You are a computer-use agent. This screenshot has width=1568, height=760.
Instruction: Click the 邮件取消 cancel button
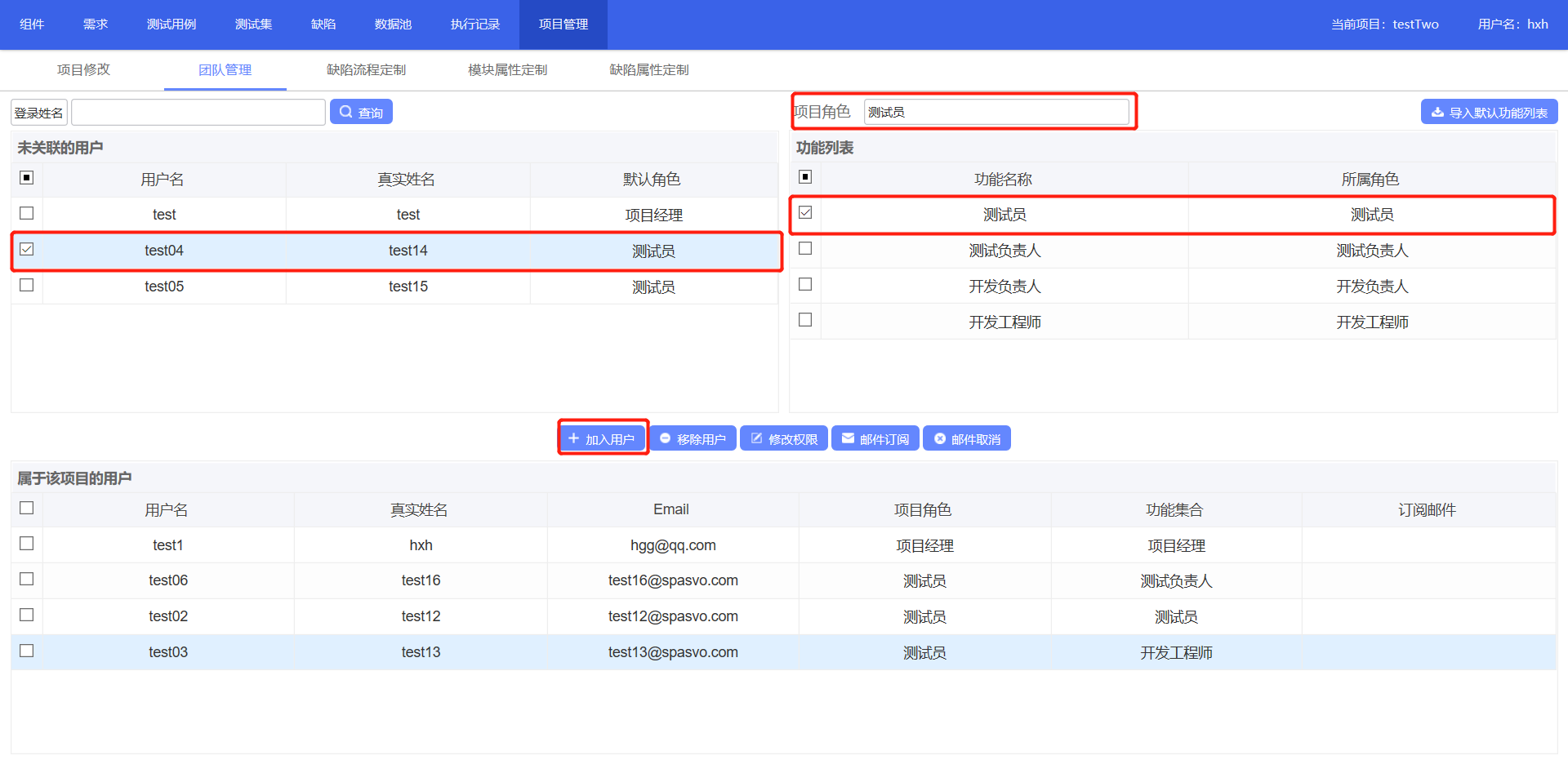point(967,438)
